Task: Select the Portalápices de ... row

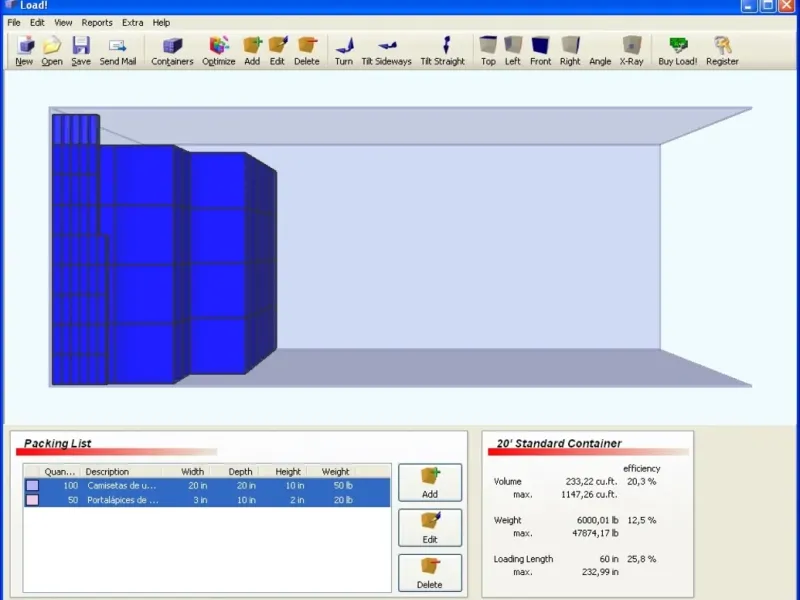Action: [207, 500]
